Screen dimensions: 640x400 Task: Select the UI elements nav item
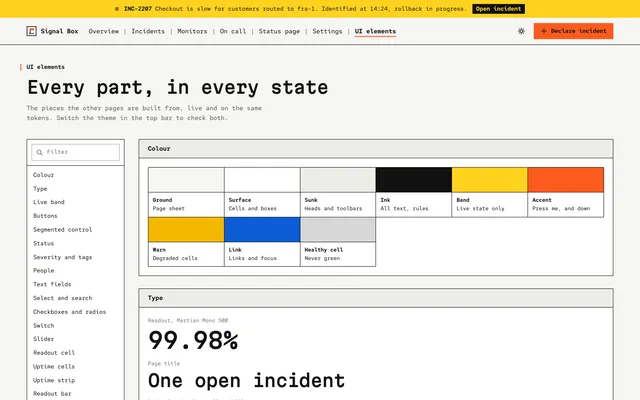[x=375, y=31]
